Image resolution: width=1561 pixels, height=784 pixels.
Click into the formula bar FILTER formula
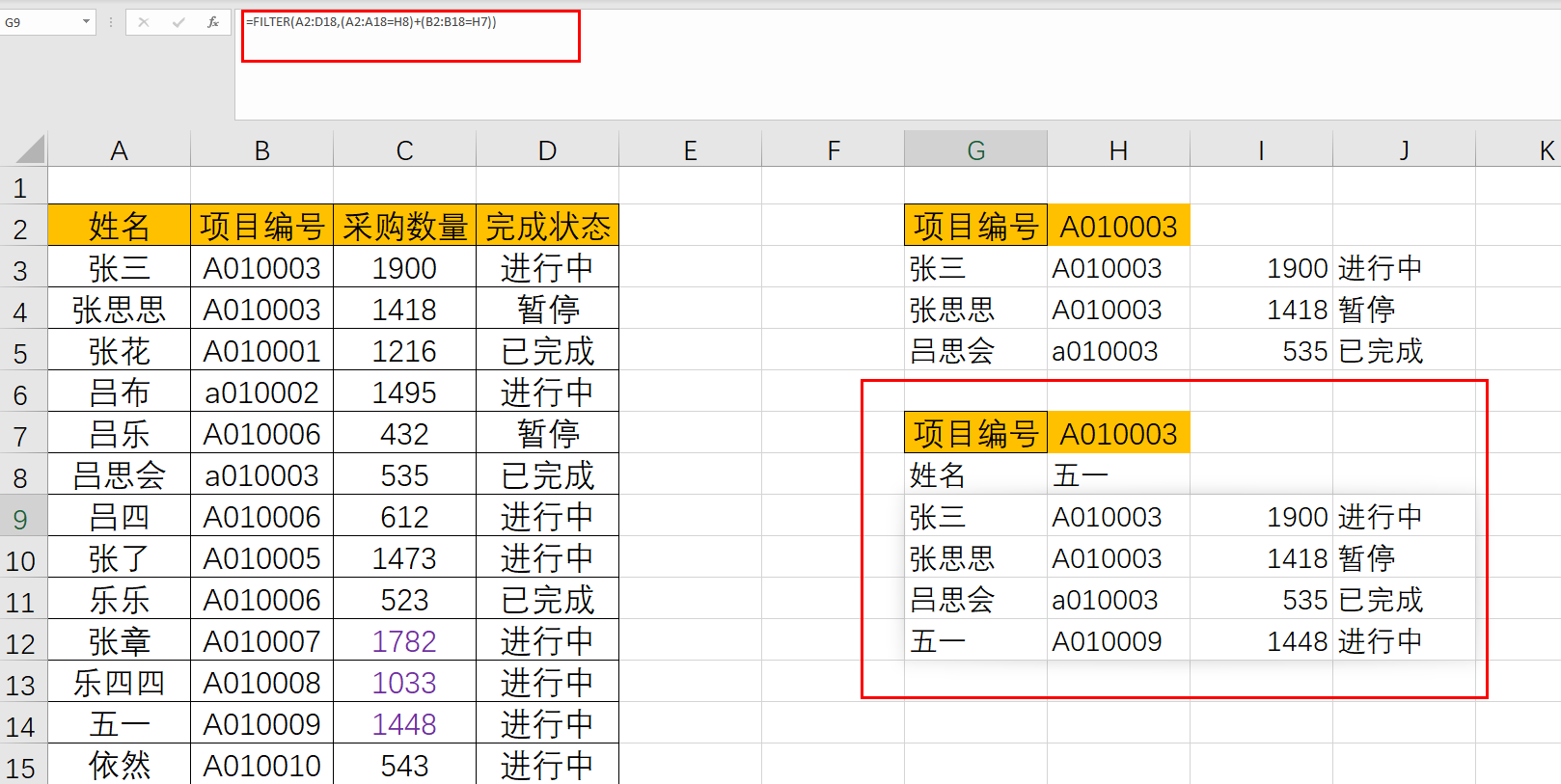click(371, 21)
